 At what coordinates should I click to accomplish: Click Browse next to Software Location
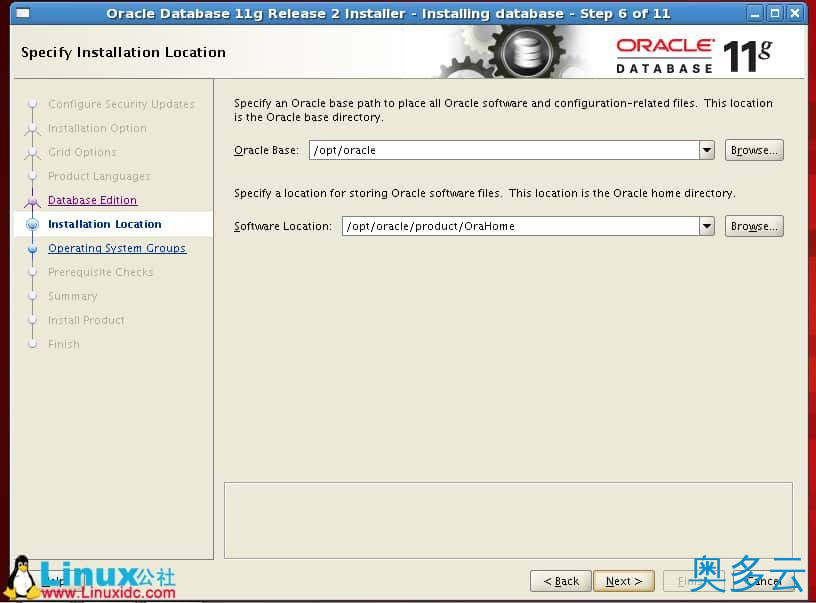tap(754, 226)
